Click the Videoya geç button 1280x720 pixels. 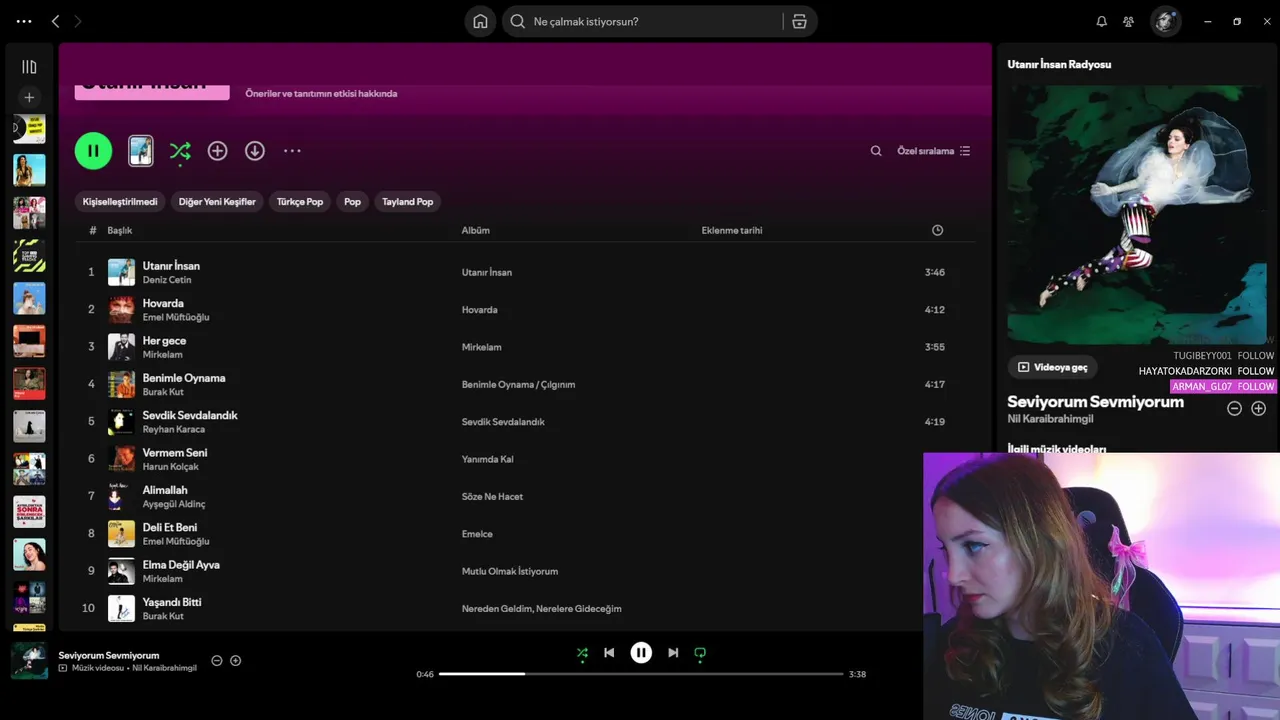(1052, 367)
